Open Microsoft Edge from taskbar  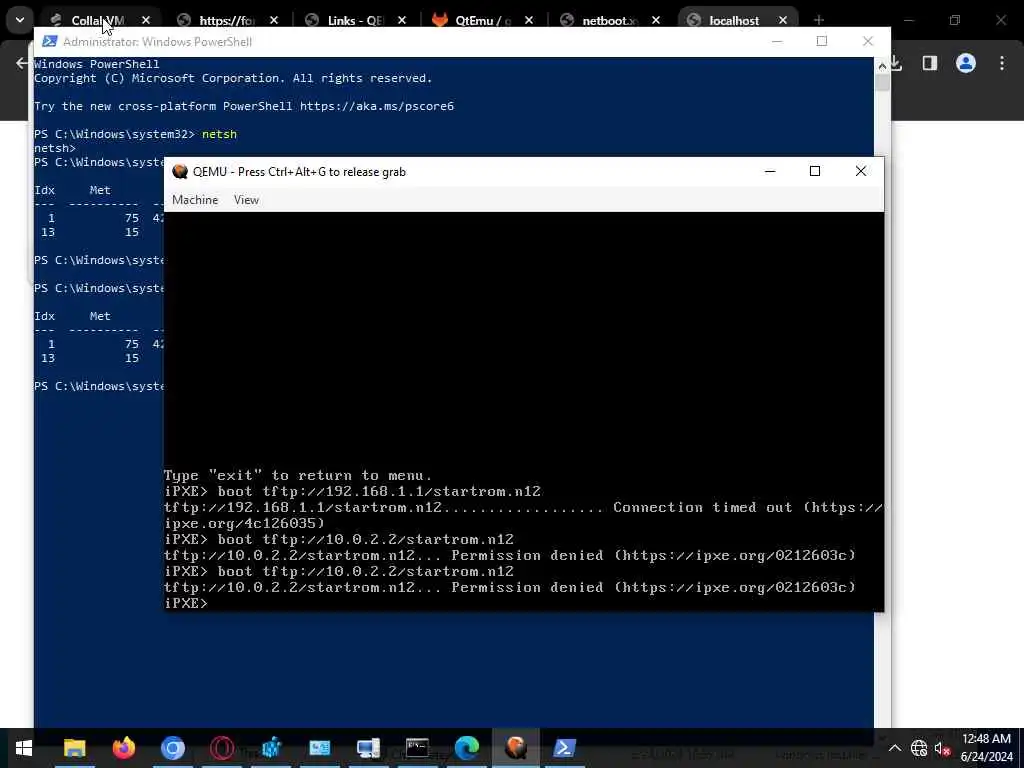[x=467, y=748]
